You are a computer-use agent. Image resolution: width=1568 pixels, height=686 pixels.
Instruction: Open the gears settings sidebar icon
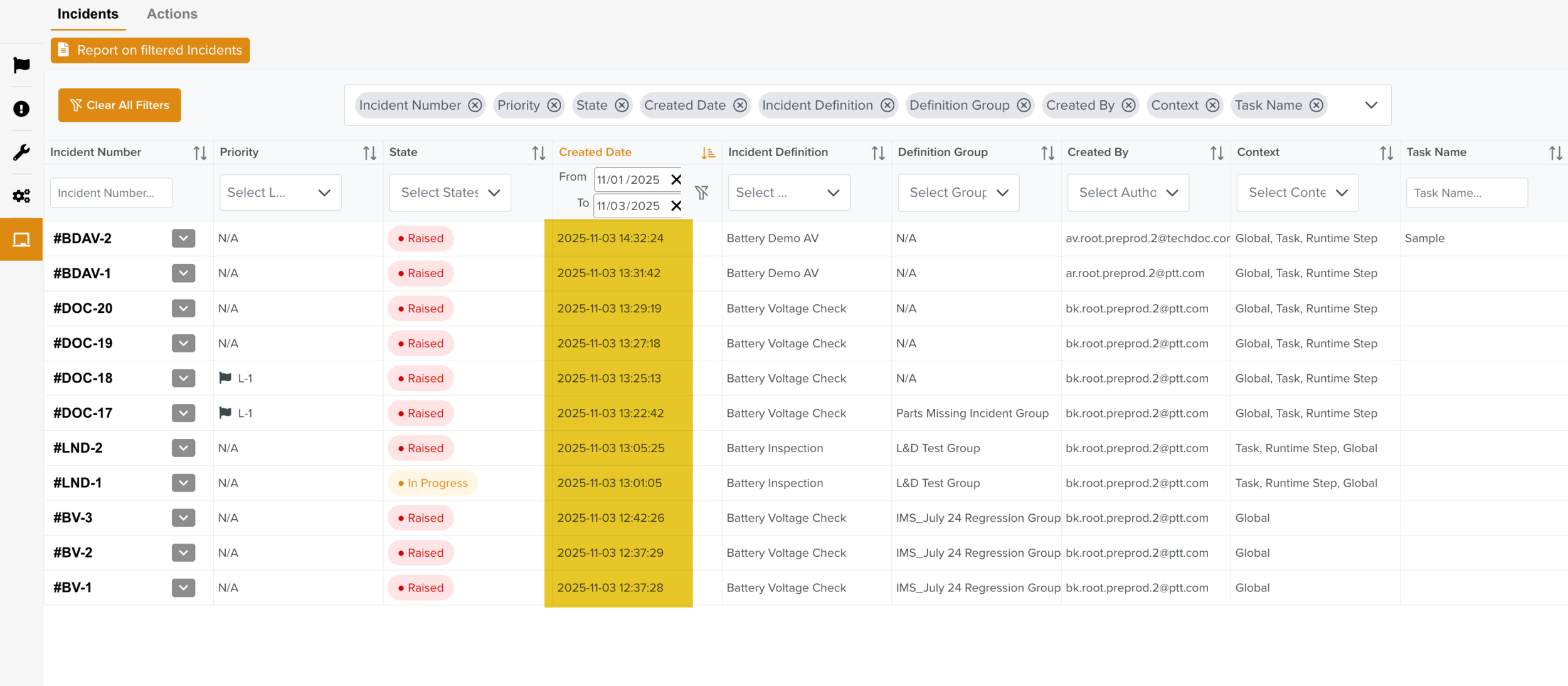21,196
